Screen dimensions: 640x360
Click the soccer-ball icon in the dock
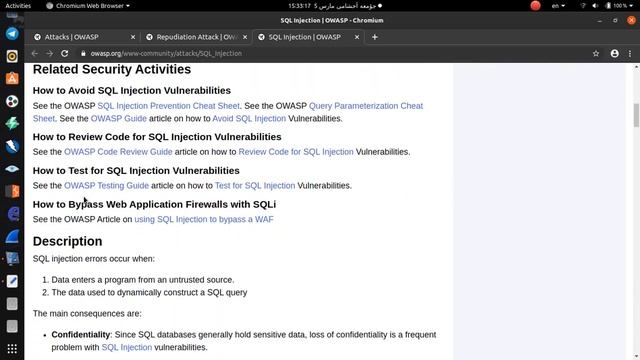12,101
